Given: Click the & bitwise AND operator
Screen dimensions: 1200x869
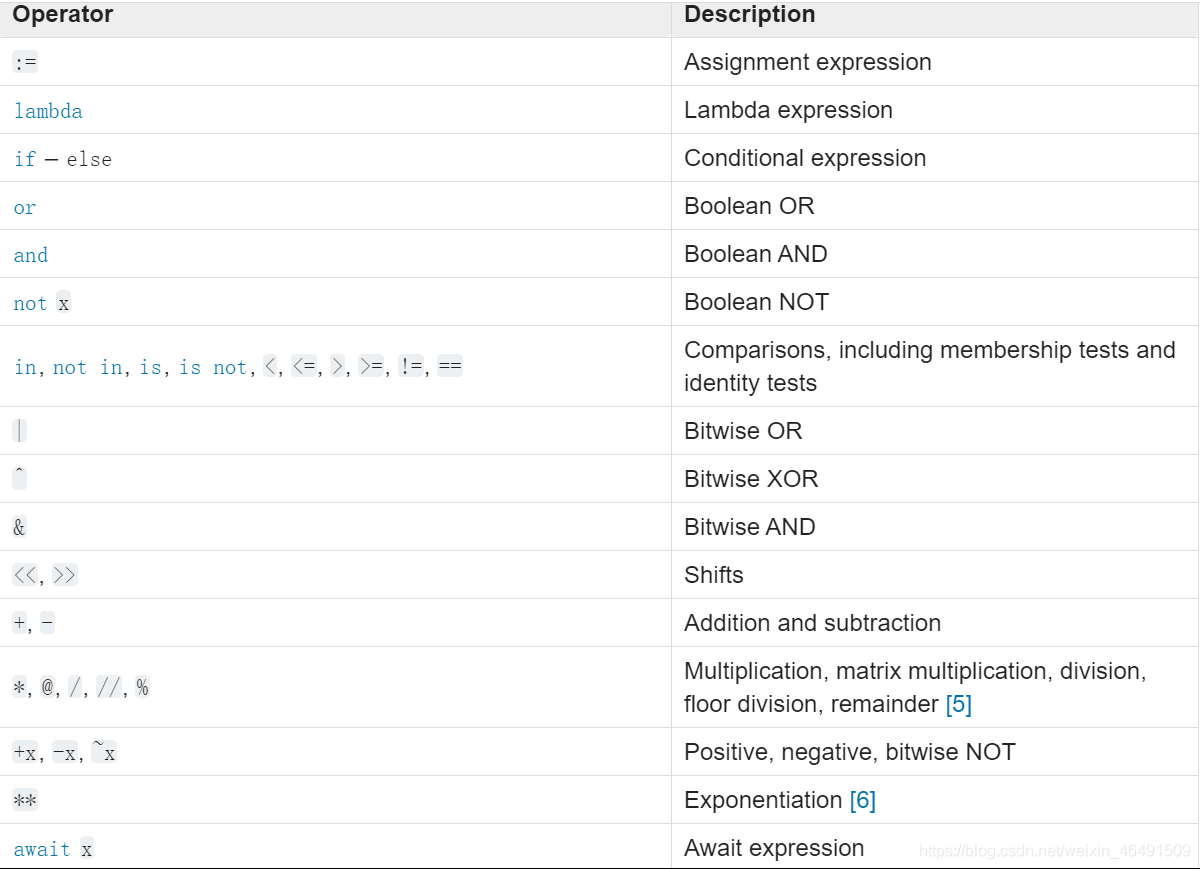Looking at the screenshot, I should (x=19, y=527).
